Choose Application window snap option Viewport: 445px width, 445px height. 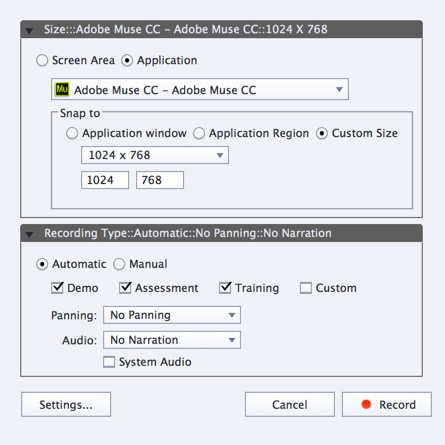pos(72,133)
